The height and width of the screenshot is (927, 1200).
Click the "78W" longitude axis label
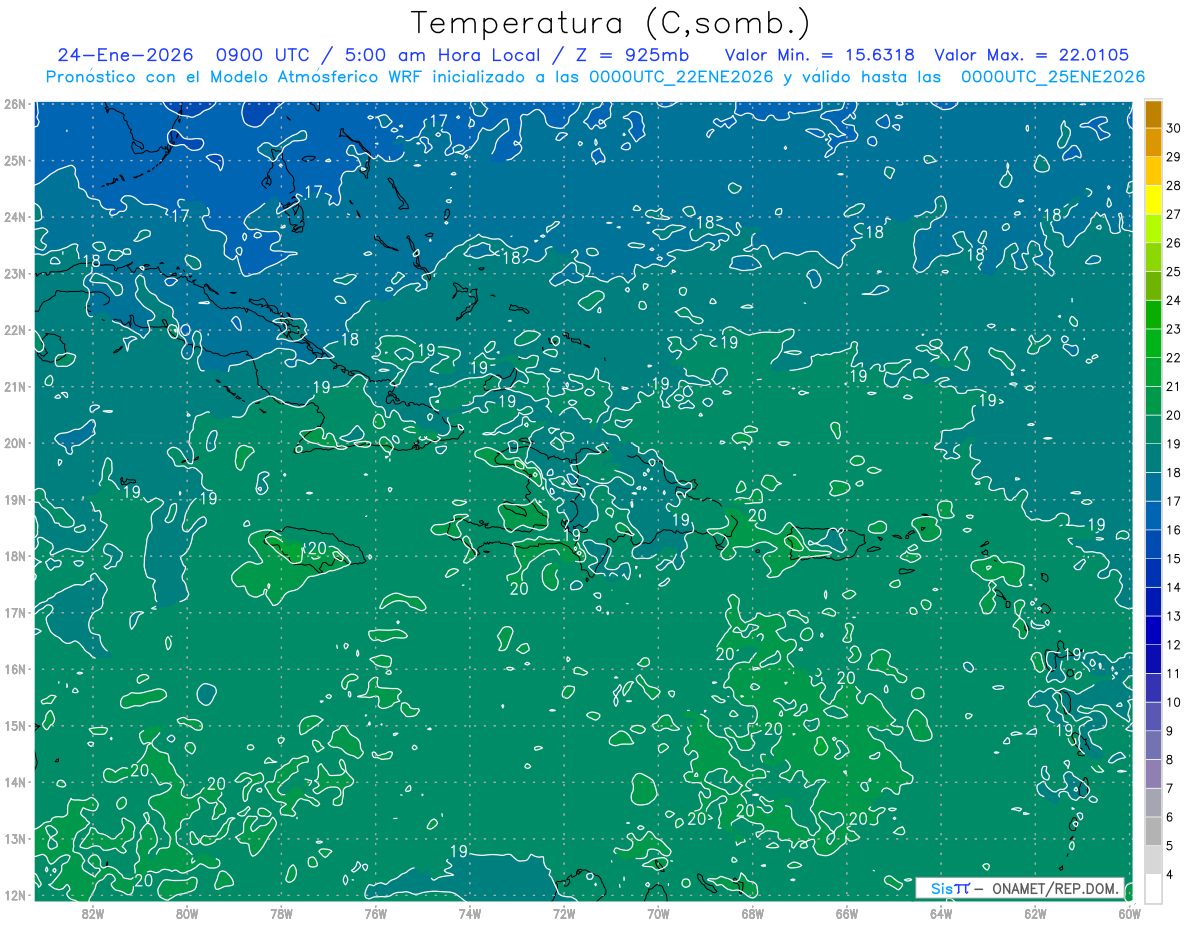[281, 912]
